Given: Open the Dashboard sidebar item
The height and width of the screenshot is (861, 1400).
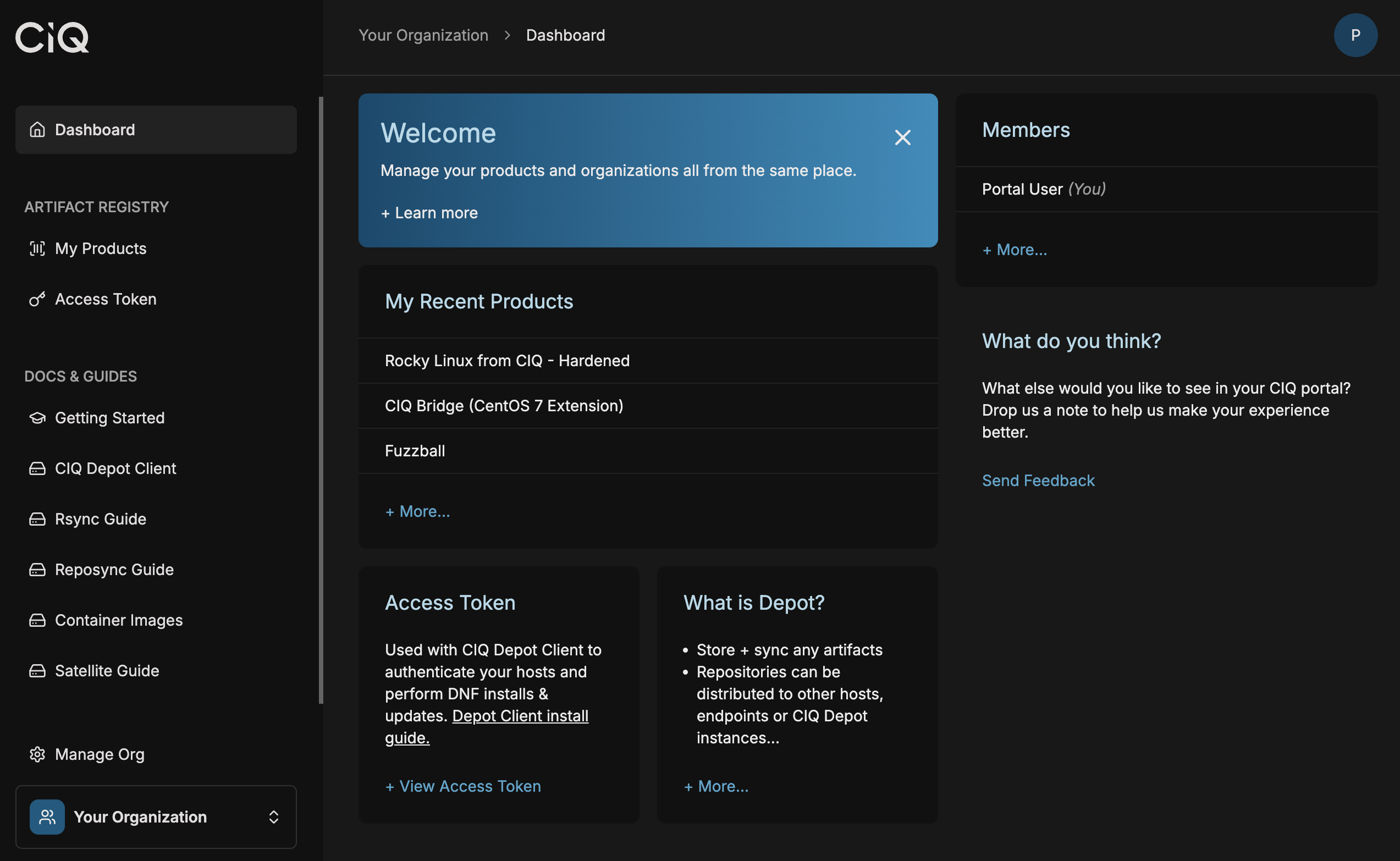Looking at the screenshot, I should coord(156,130).
